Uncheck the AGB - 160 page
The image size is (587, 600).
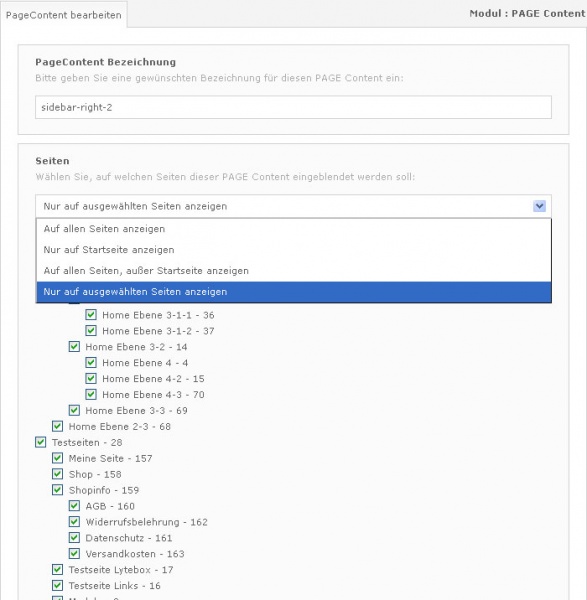74,506
